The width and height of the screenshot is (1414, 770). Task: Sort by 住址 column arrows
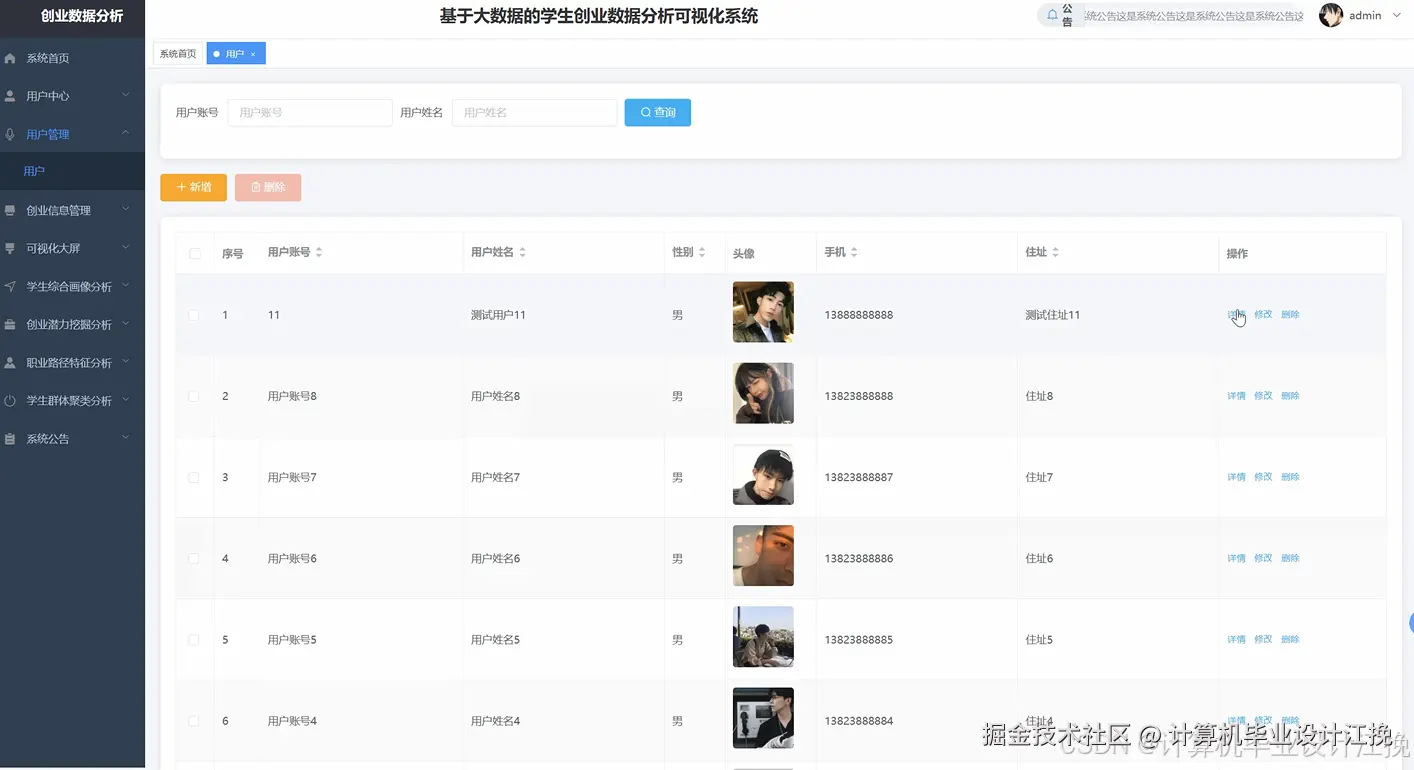tap(1055, 253)
